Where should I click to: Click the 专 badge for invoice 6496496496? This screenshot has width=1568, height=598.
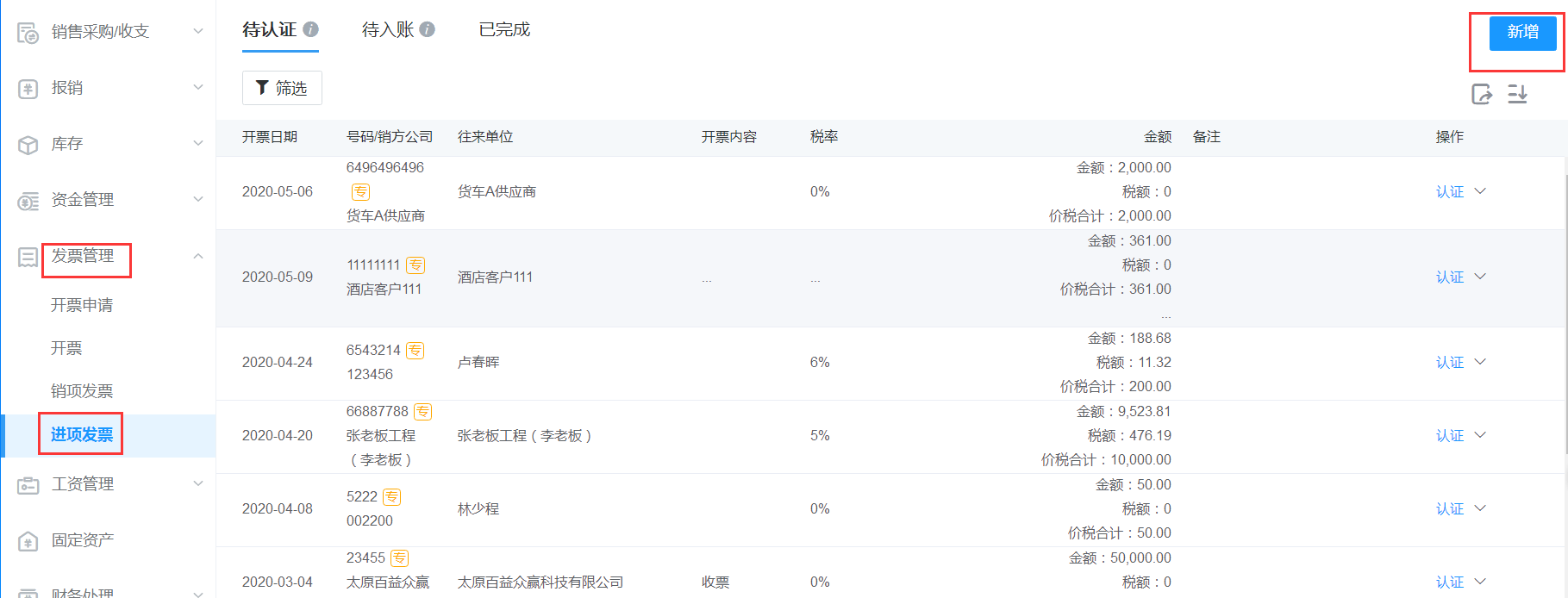[x=360, y=192]
